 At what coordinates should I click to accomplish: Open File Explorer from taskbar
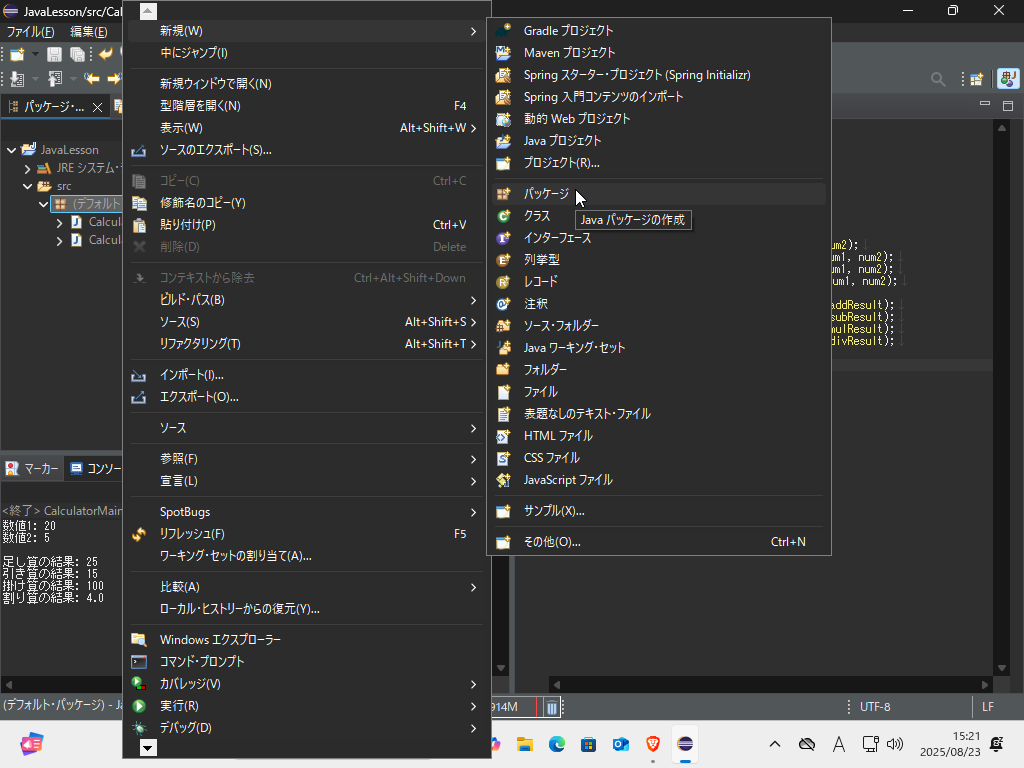524,744
